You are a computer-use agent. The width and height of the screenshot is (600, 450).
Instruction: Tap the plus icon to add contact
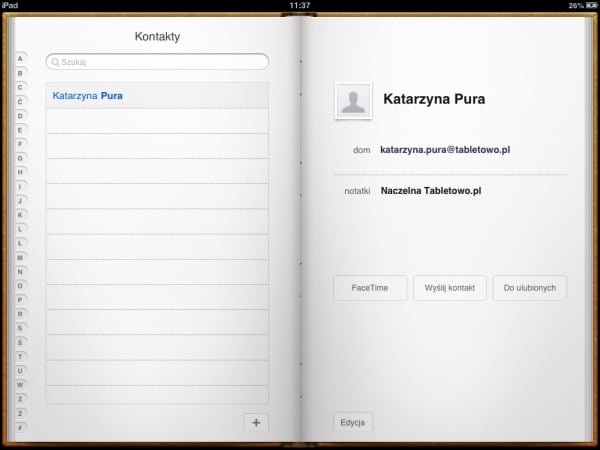(256, 423)
